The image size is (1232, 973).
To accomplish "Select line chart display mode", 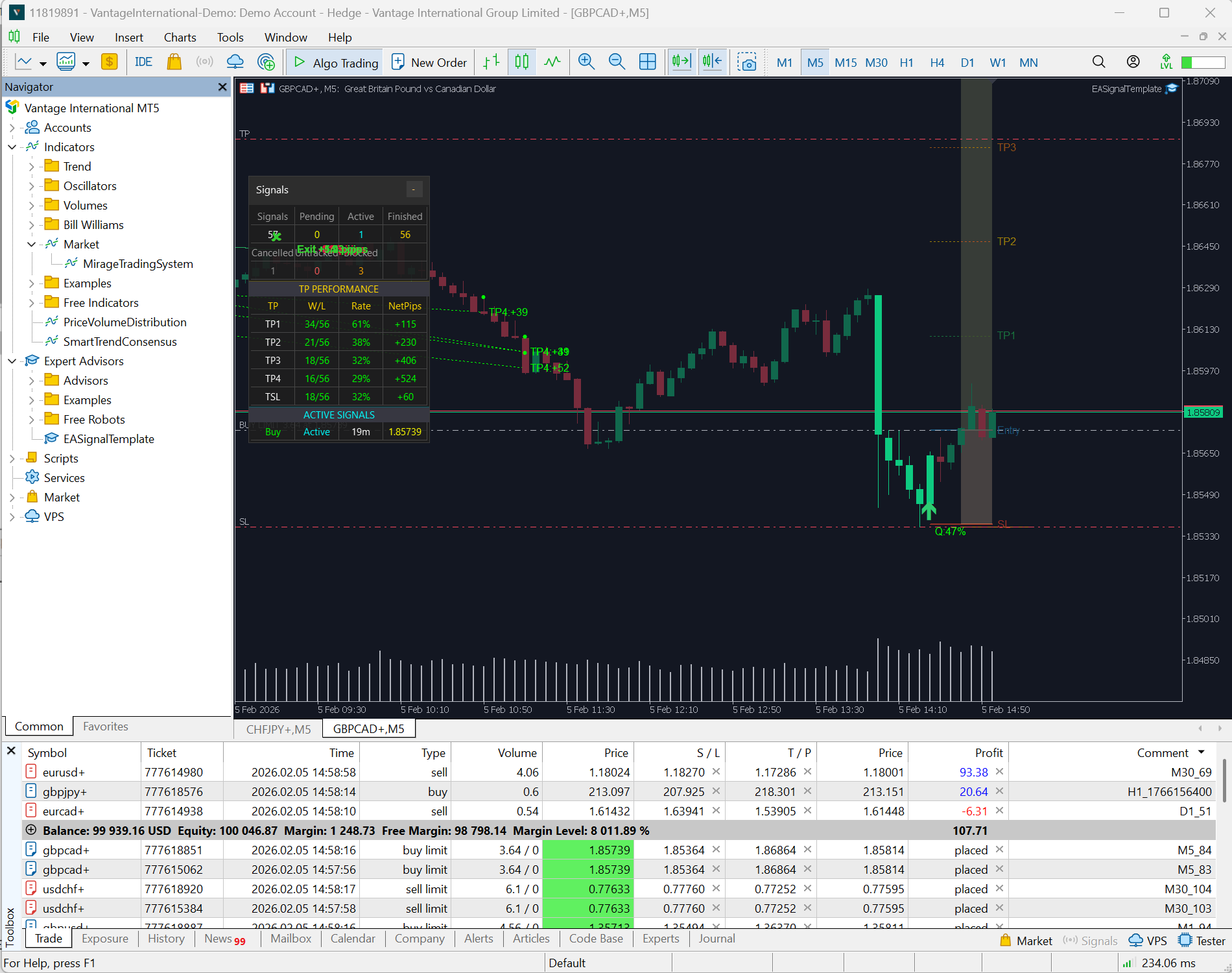I will click(552, 62).
